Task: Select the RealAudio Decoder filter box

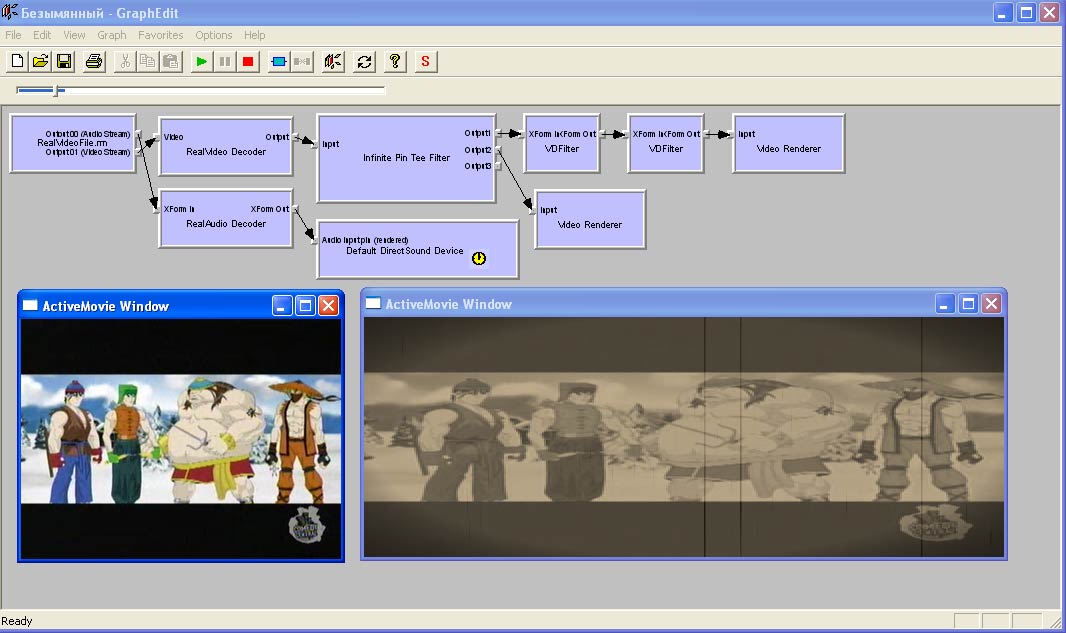Action: click(x=226, y=218)
